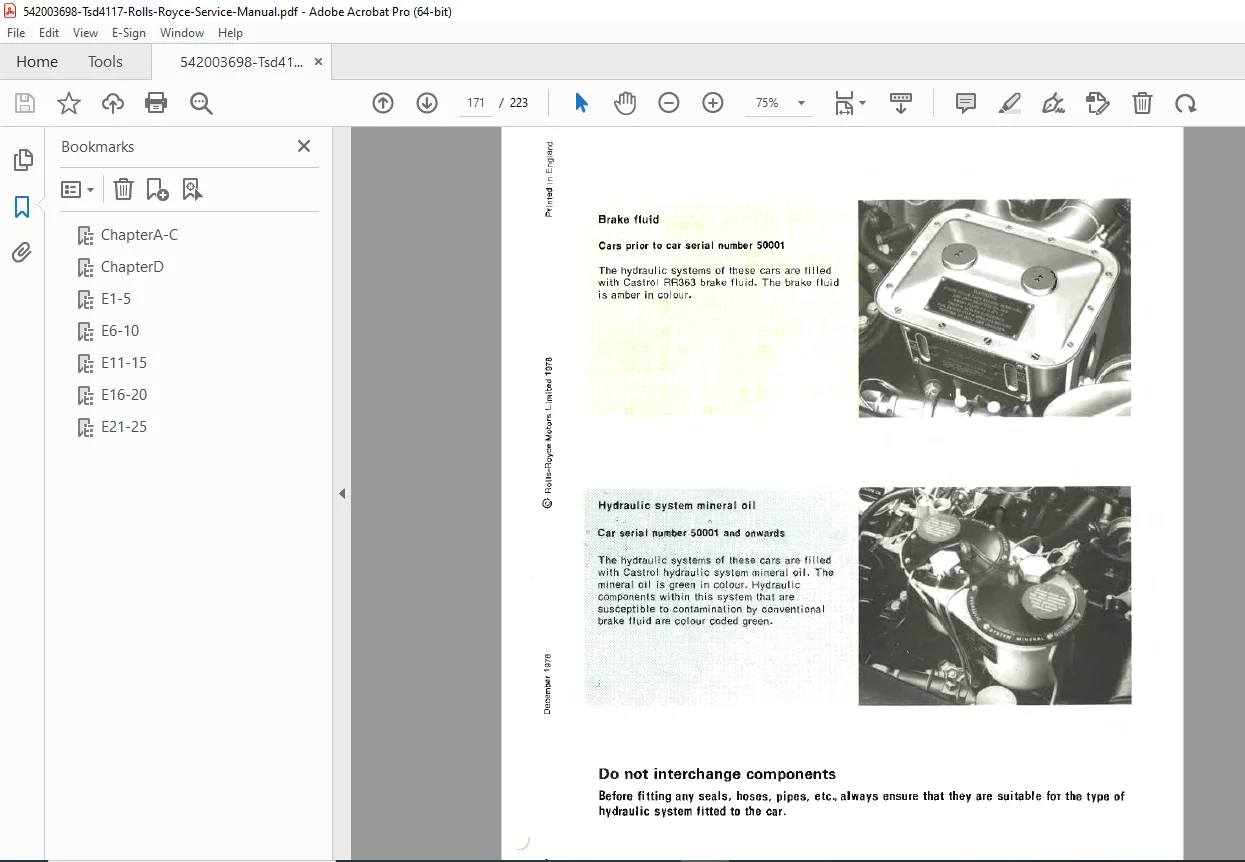Open fit page options icon

coord(850,103)
